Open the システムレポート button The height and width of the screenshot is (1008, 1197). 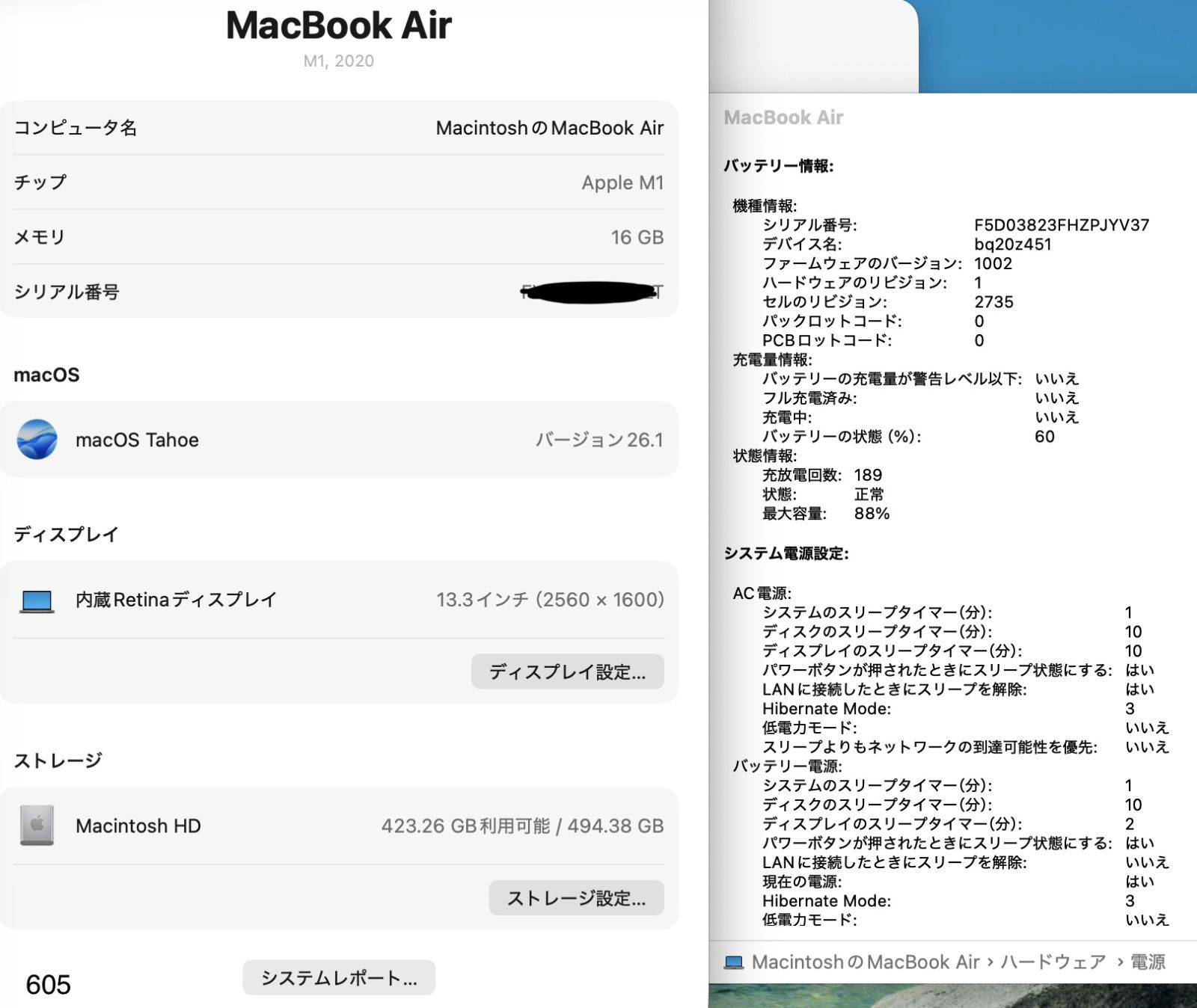pos(339,978)
